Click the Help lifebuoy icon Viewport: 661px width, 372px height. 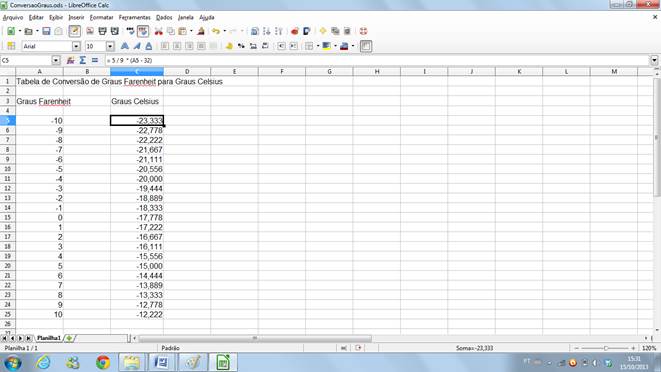(363, 31)
